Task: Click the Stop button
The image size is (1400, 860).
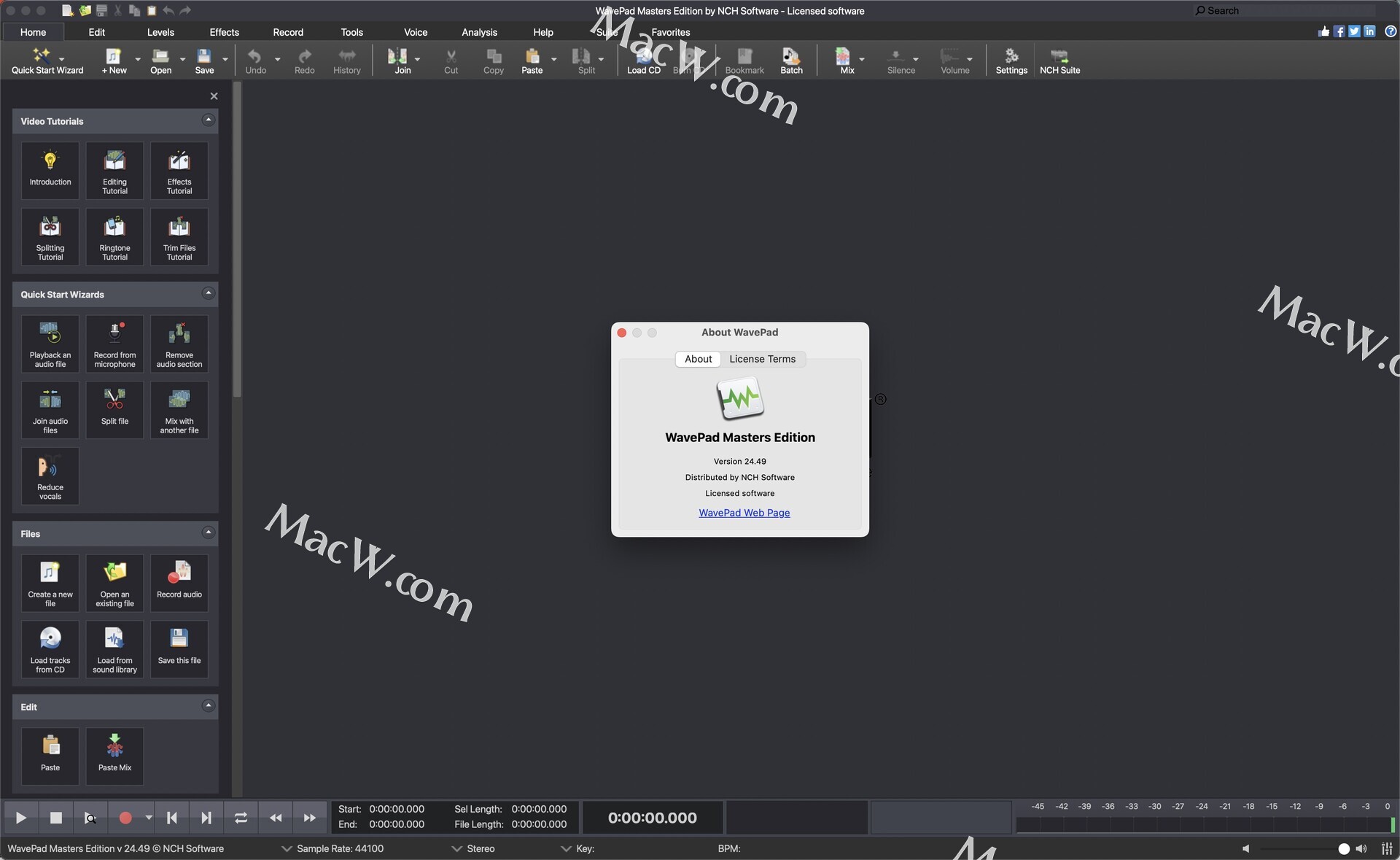Action: point(55,818)
